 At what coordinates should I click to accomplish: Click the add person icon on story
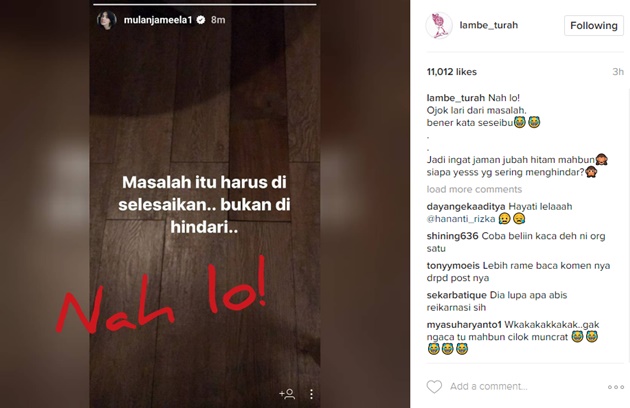(x=287, y=394)
